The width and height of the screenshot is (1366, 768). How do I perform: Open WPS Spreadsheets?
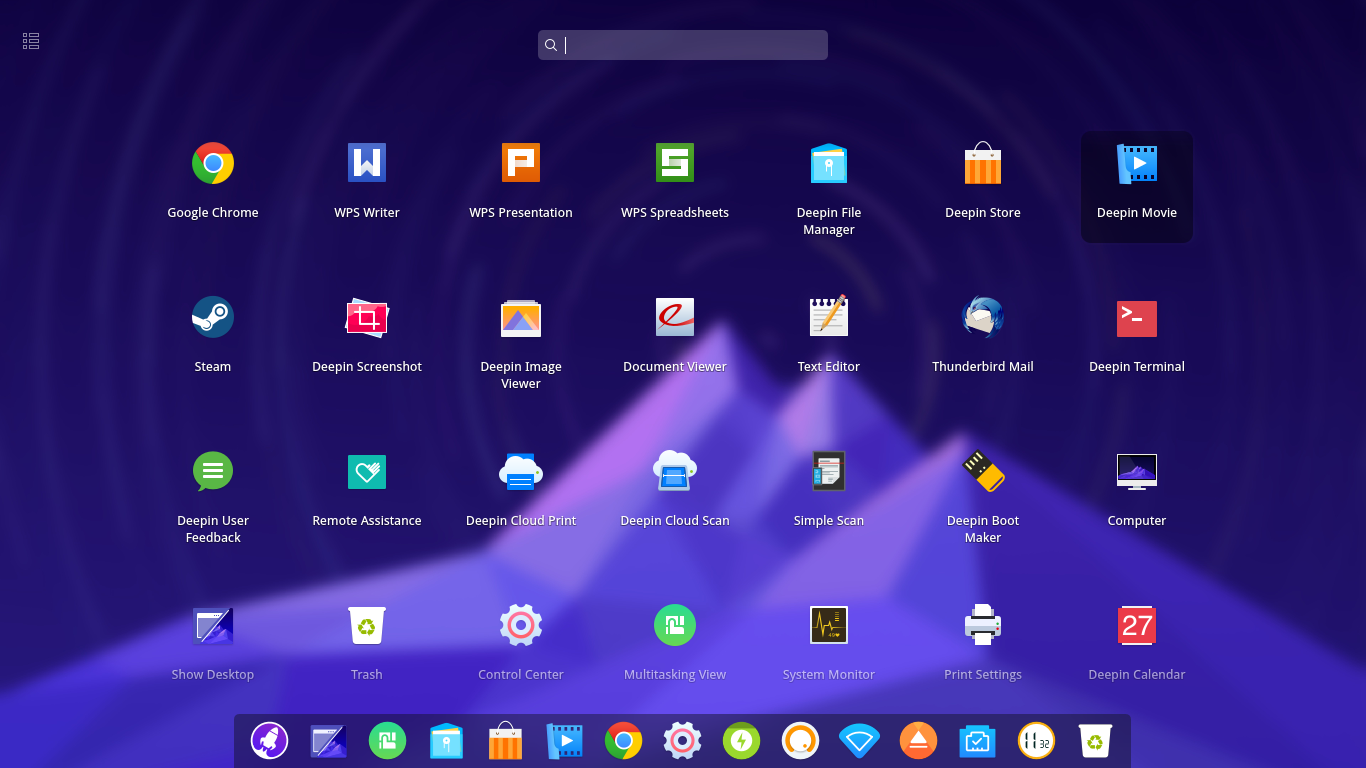click(x=675, y=163)
